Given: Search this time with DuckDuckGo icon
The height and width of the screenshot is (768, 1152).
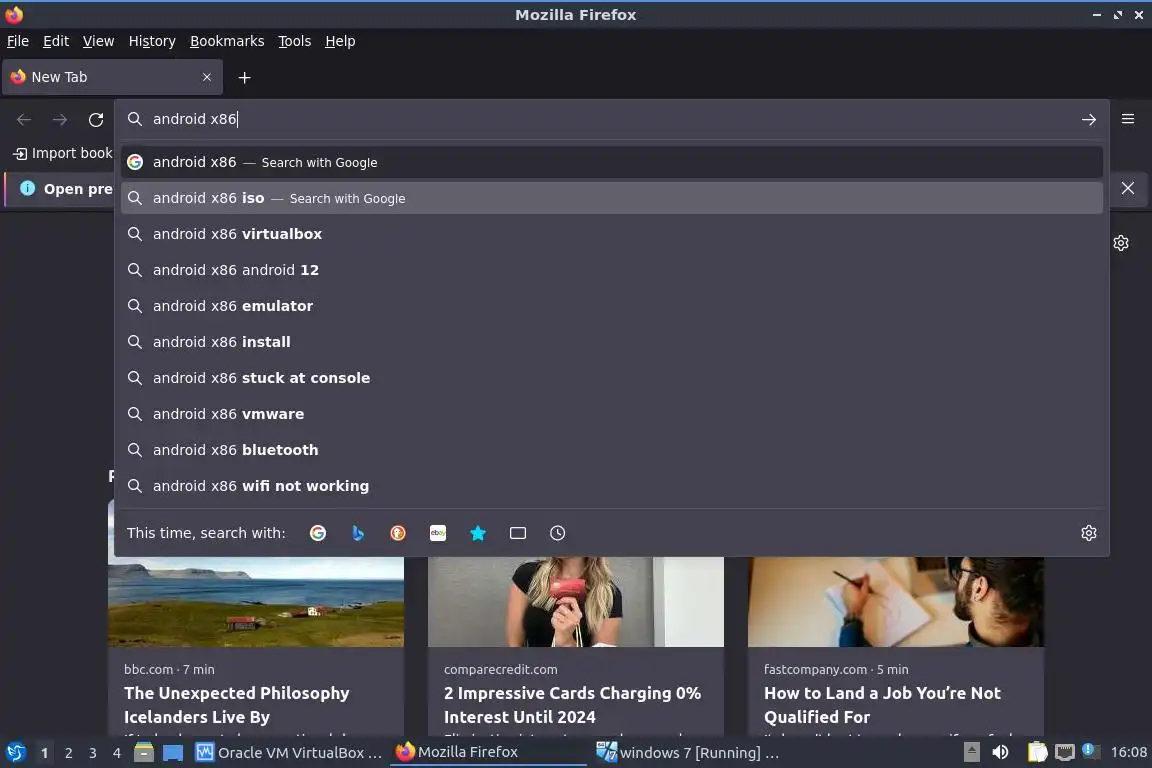Looking at the screenshot, I should point(397,533).
